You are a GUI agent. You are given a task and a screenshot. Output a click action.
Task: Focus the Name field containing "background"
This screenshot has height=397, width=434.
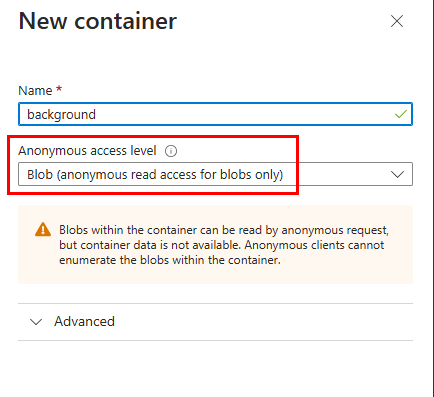click(x=215, y=114)
